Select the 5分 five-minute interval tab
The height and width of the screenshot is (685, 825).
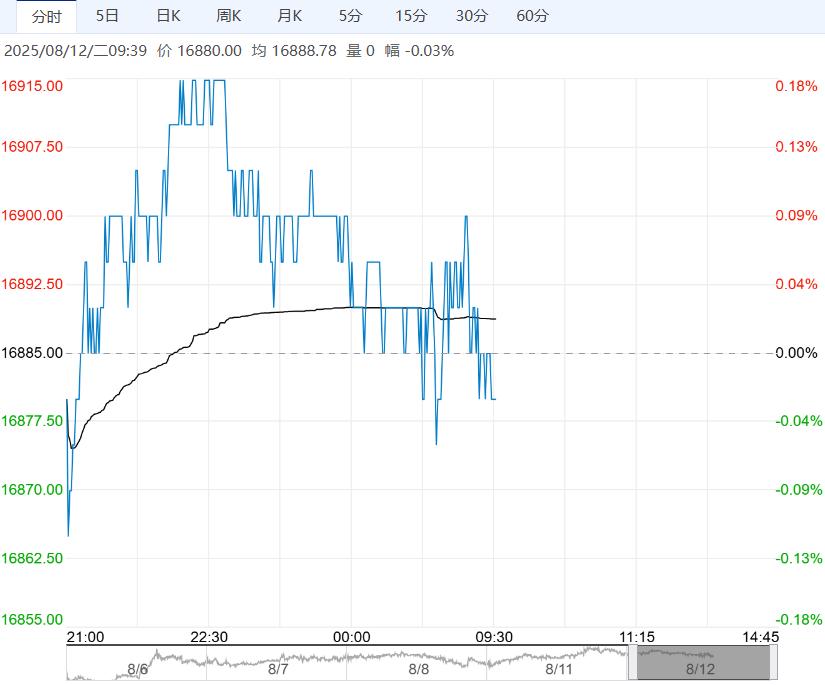[350, 16]
